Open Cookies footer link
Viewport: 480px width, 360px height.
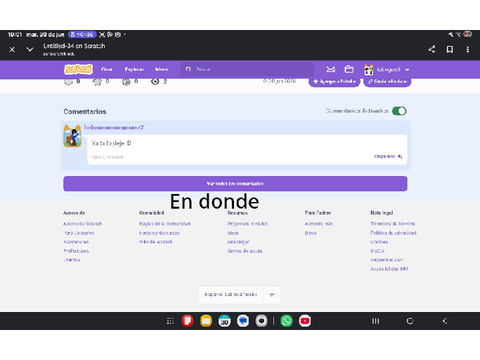[x=379, y=242]
